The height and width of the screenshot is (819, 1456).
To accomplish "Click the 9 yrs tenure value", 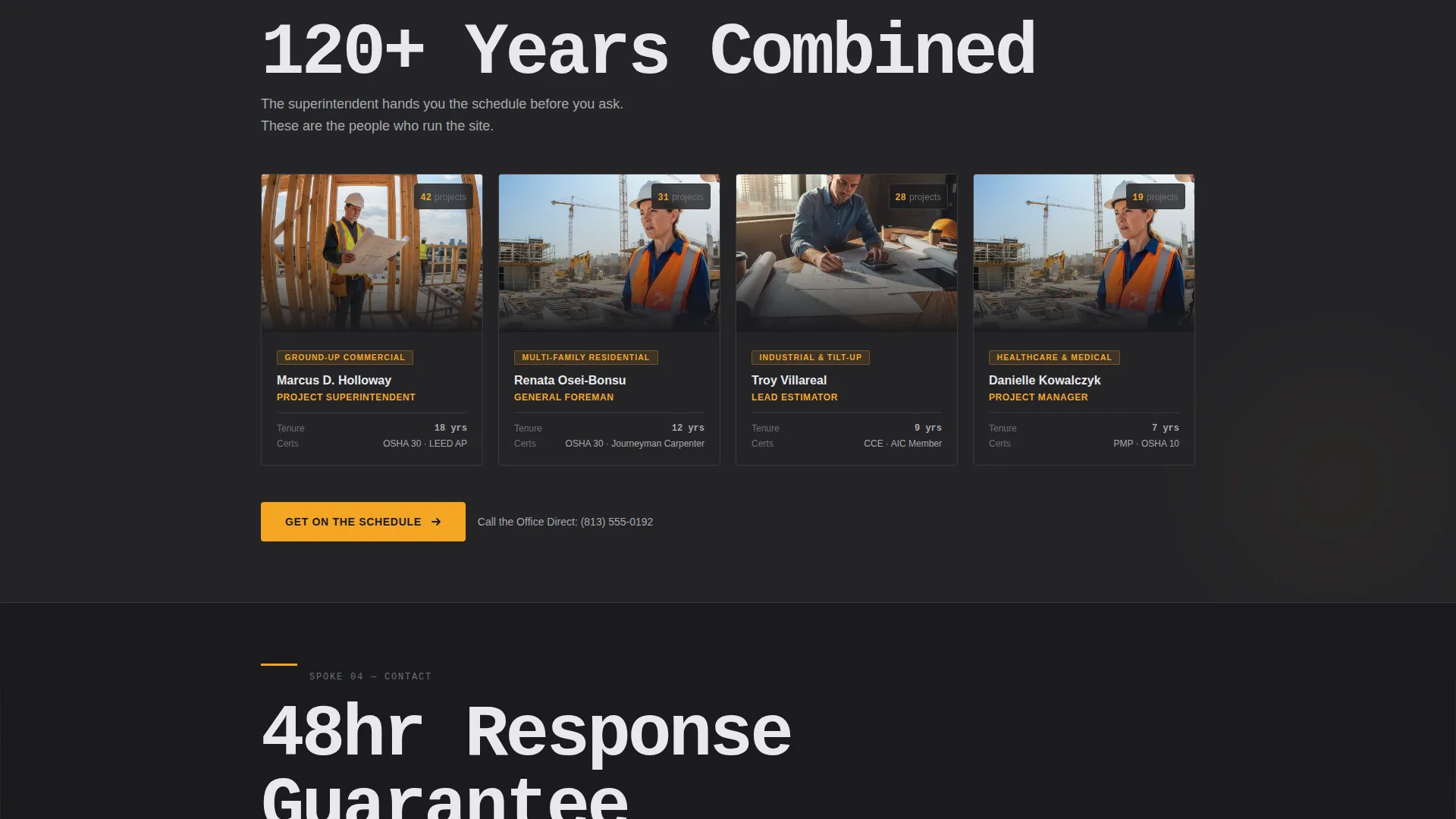I will [928, 428].
